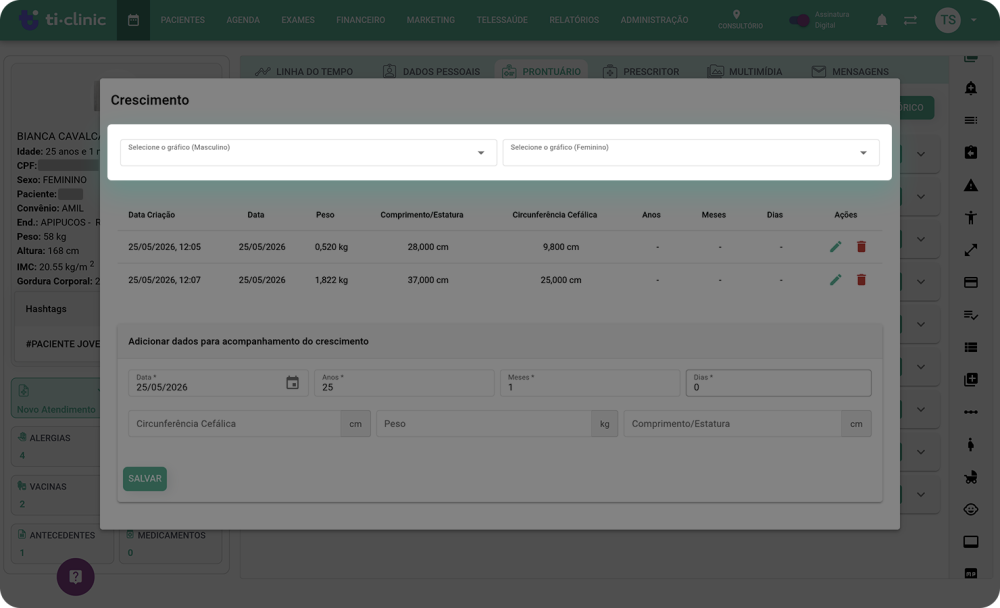Click the Anos input field

pos(404,383)
